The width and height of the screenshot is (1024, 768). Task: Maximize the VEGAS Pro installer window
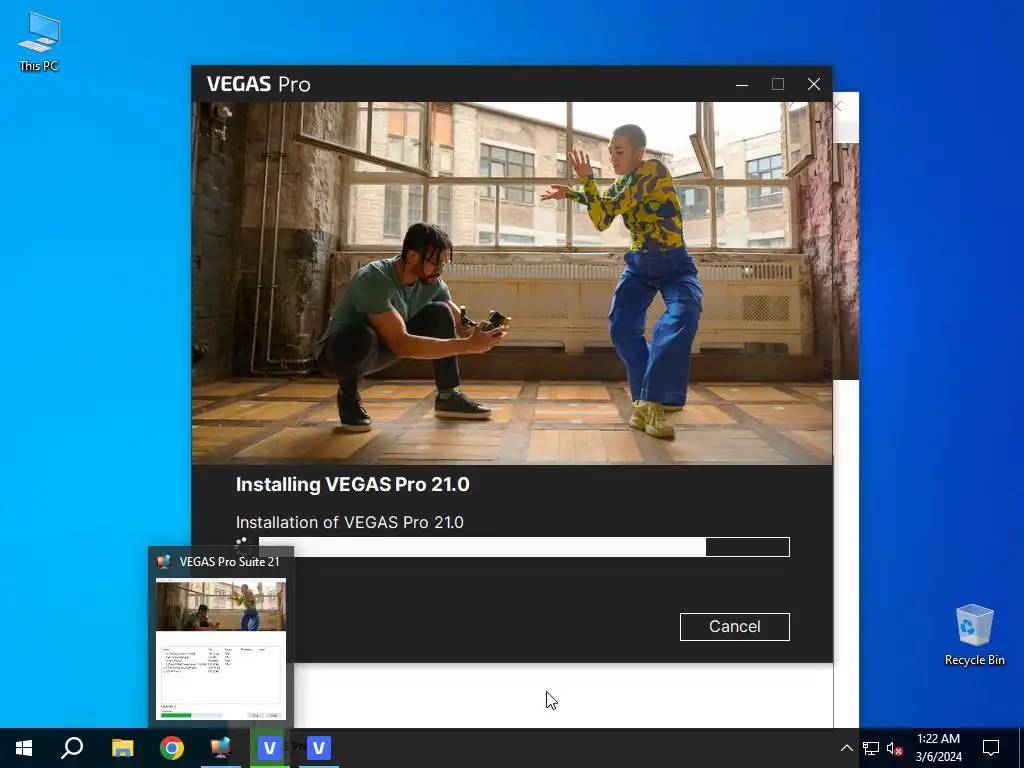click(778, 84)
